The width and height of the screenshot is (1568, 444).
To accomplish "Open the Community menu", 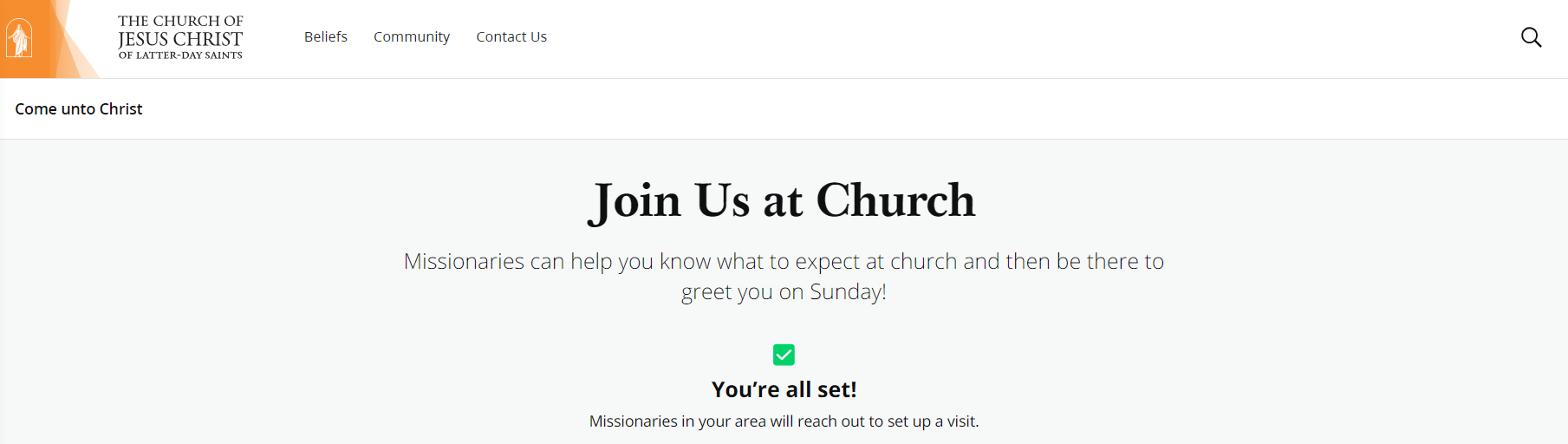I will pyautogui.click(x=412, y=36).
